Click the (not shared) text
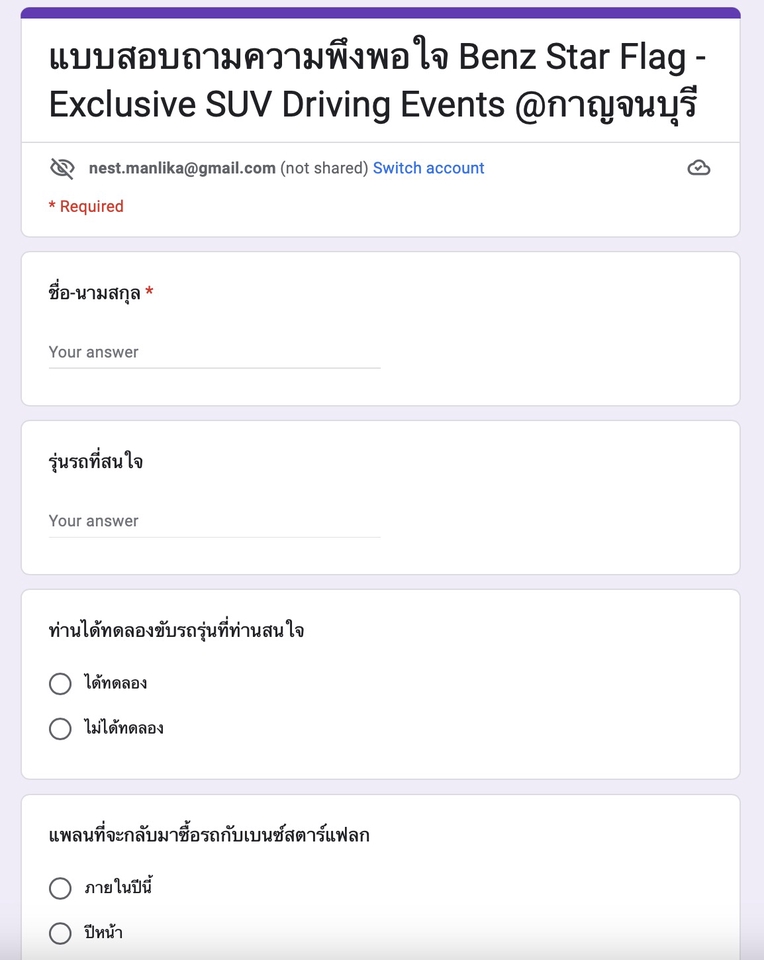This screenshot has width=764, height=960. pos(324,168)
